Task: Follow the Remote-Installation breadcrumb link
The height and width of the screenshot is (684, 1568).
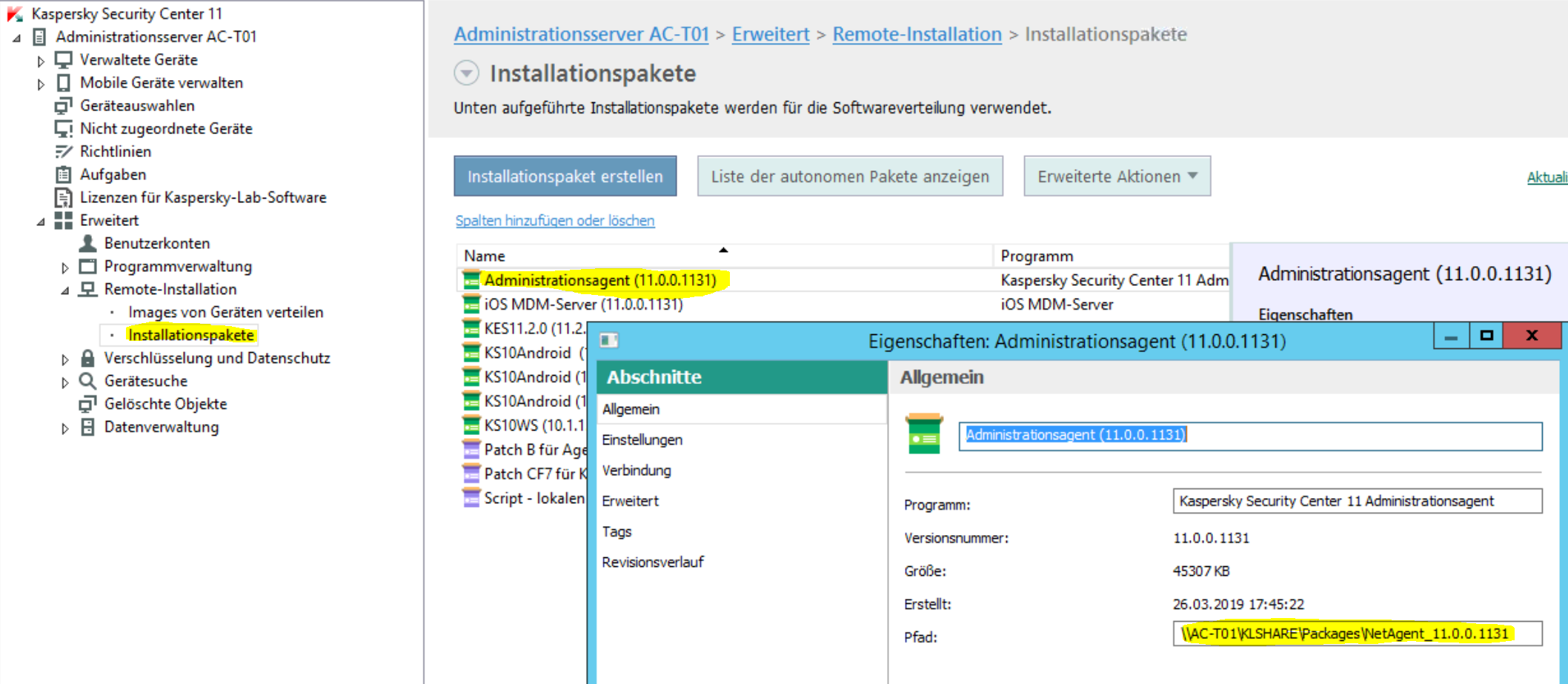Action: click(x=917, y=34)
